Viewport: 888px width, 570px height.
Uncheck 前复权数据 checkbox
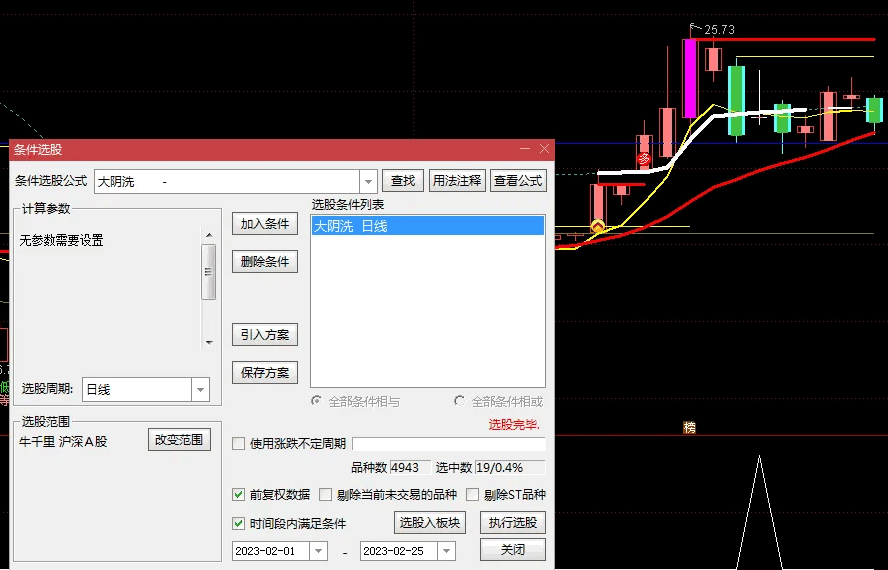(238, 495)
